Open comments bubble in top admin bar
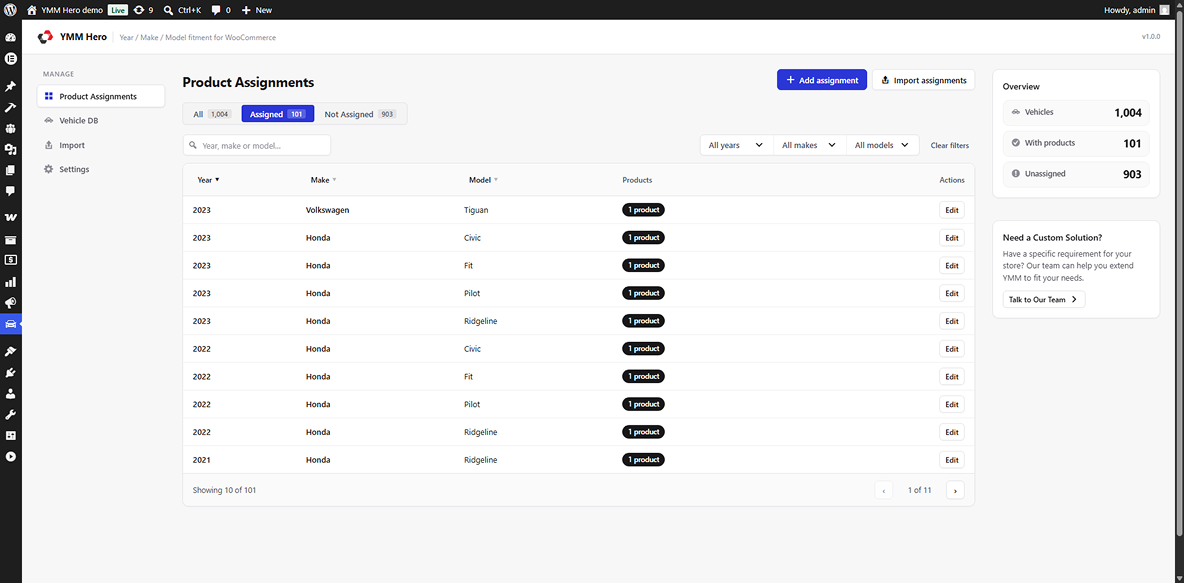 point(220,10)
